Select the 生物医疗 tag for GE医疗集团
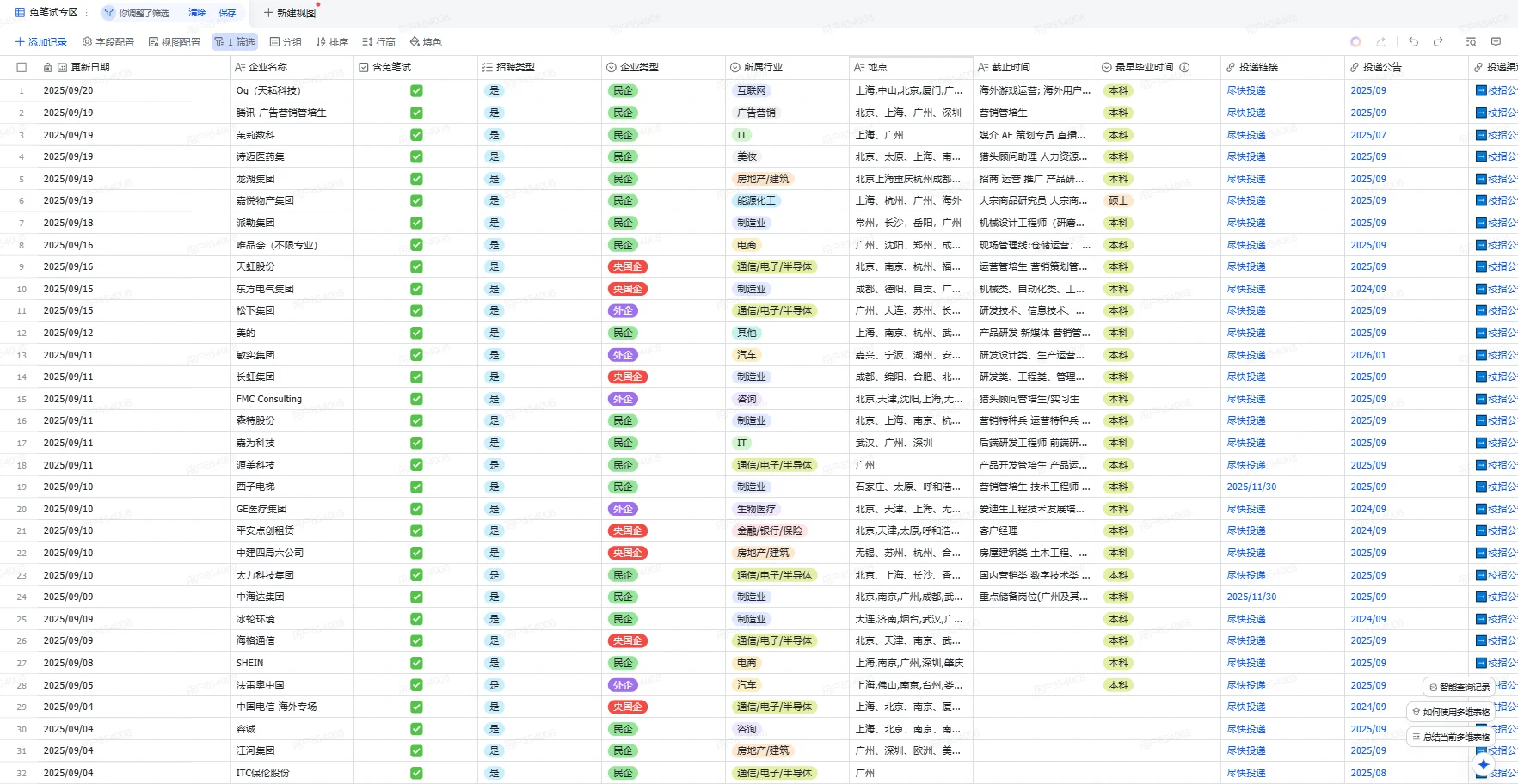The image size is (1518, 784). pos(756,509)
